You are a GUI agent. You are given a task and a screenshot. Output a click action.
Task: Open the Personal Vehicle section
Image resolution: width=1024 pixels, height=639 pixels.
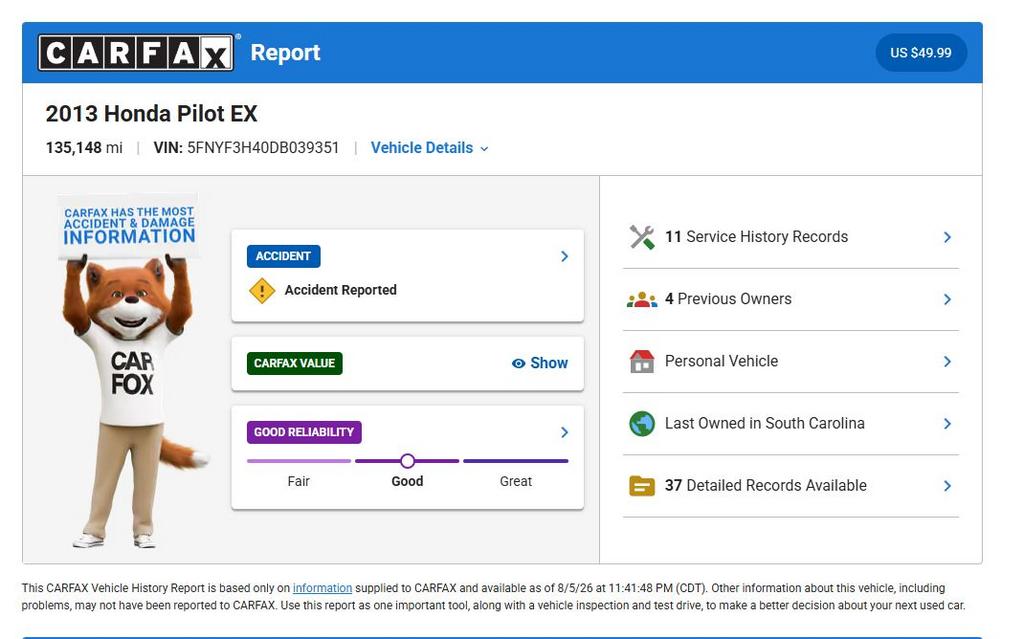pyautogui.click(x=790, y=361)
